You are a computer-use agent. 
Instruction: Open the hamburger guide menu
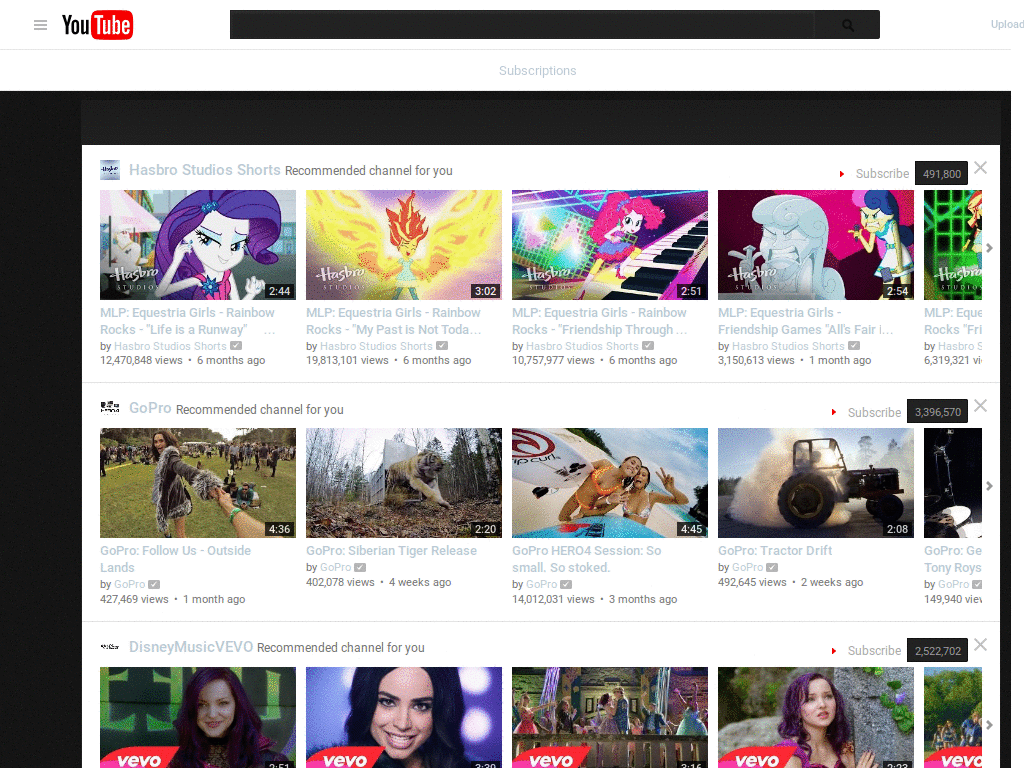click(x=40, y=25)
